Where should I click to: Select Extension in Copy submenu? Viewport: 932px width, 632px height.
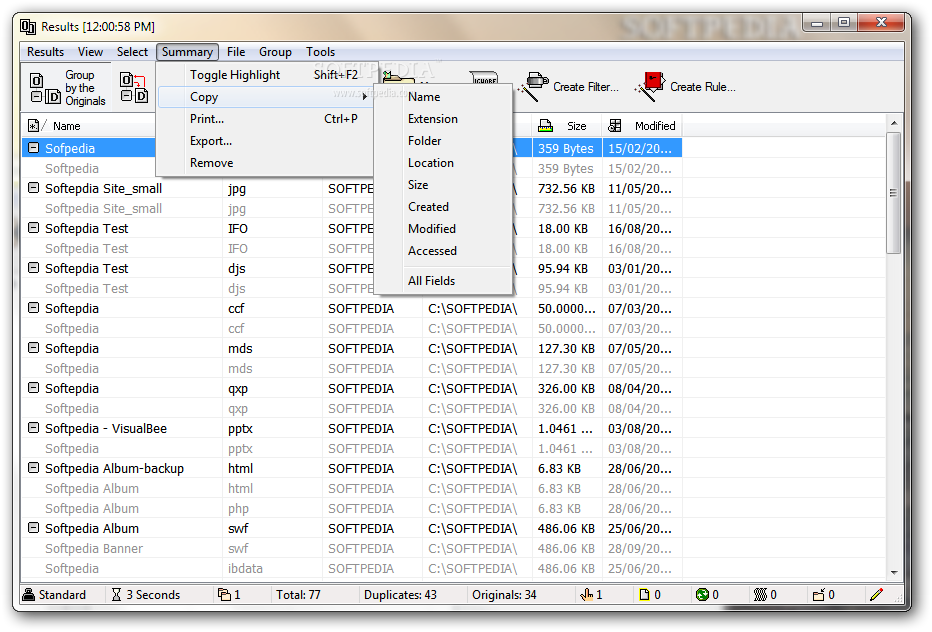point(443,119)
